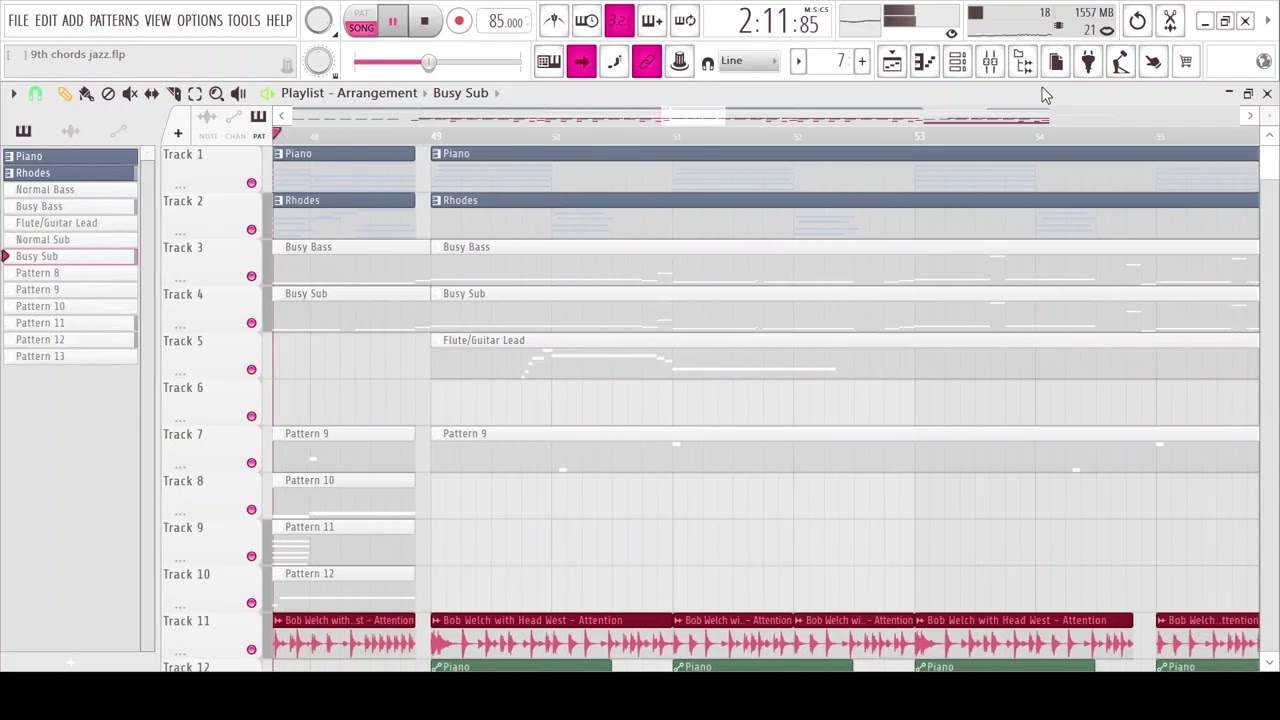Open Playlist - Arrangement selector

[349, 93]
